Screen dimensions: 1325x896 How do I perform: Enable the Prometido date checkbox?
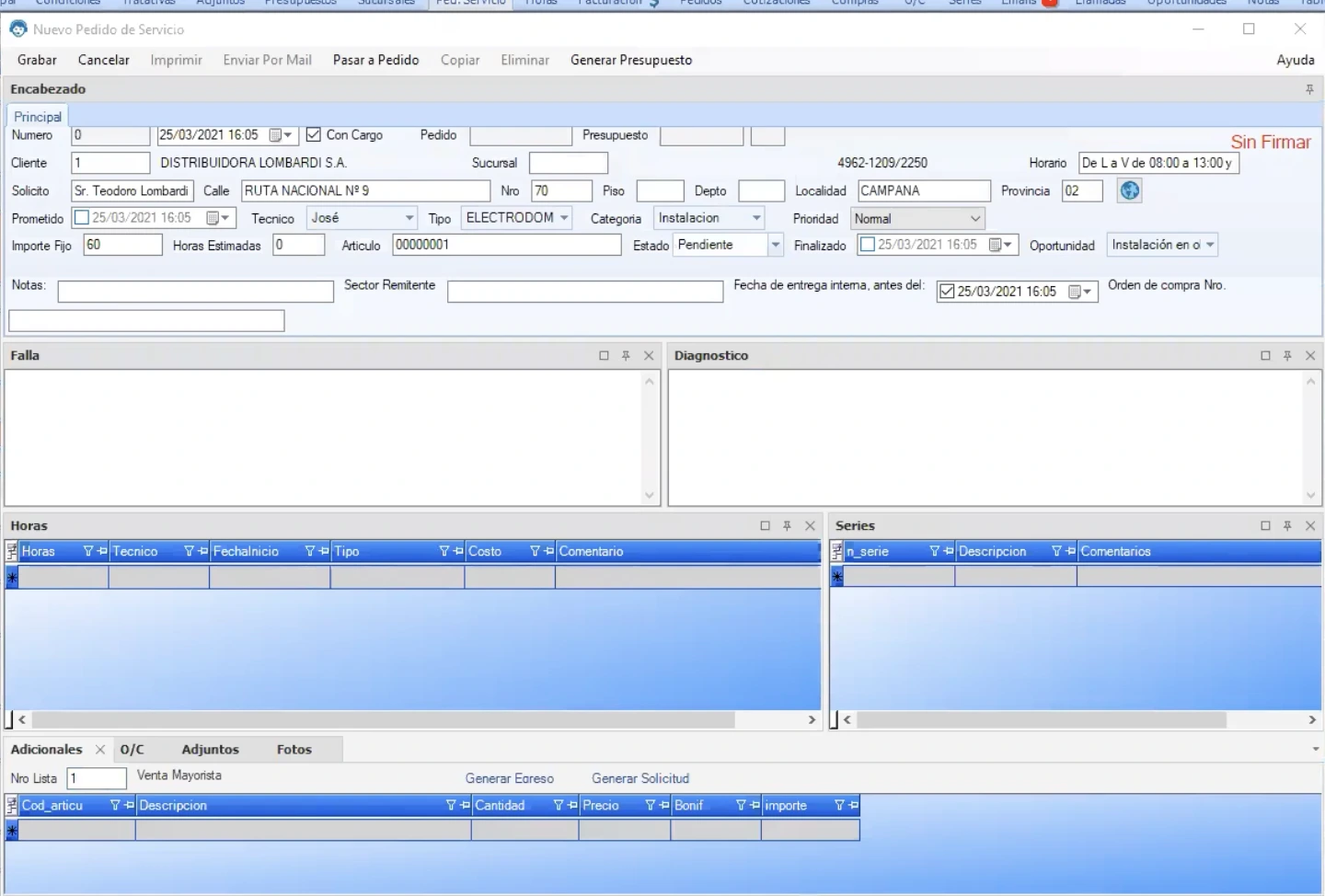click(82, 218)
